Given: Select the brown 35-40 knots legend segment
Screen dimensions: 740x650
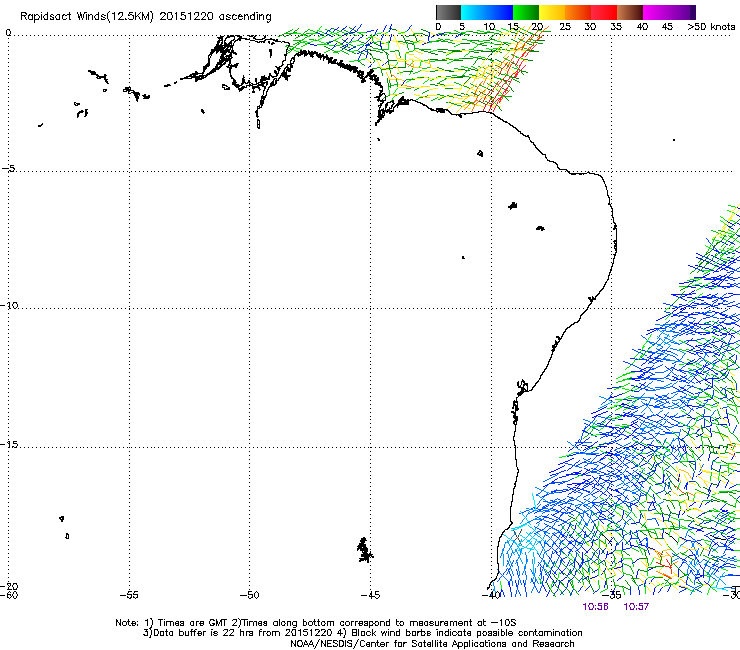Looking at the screenshot, I should 630,12.
